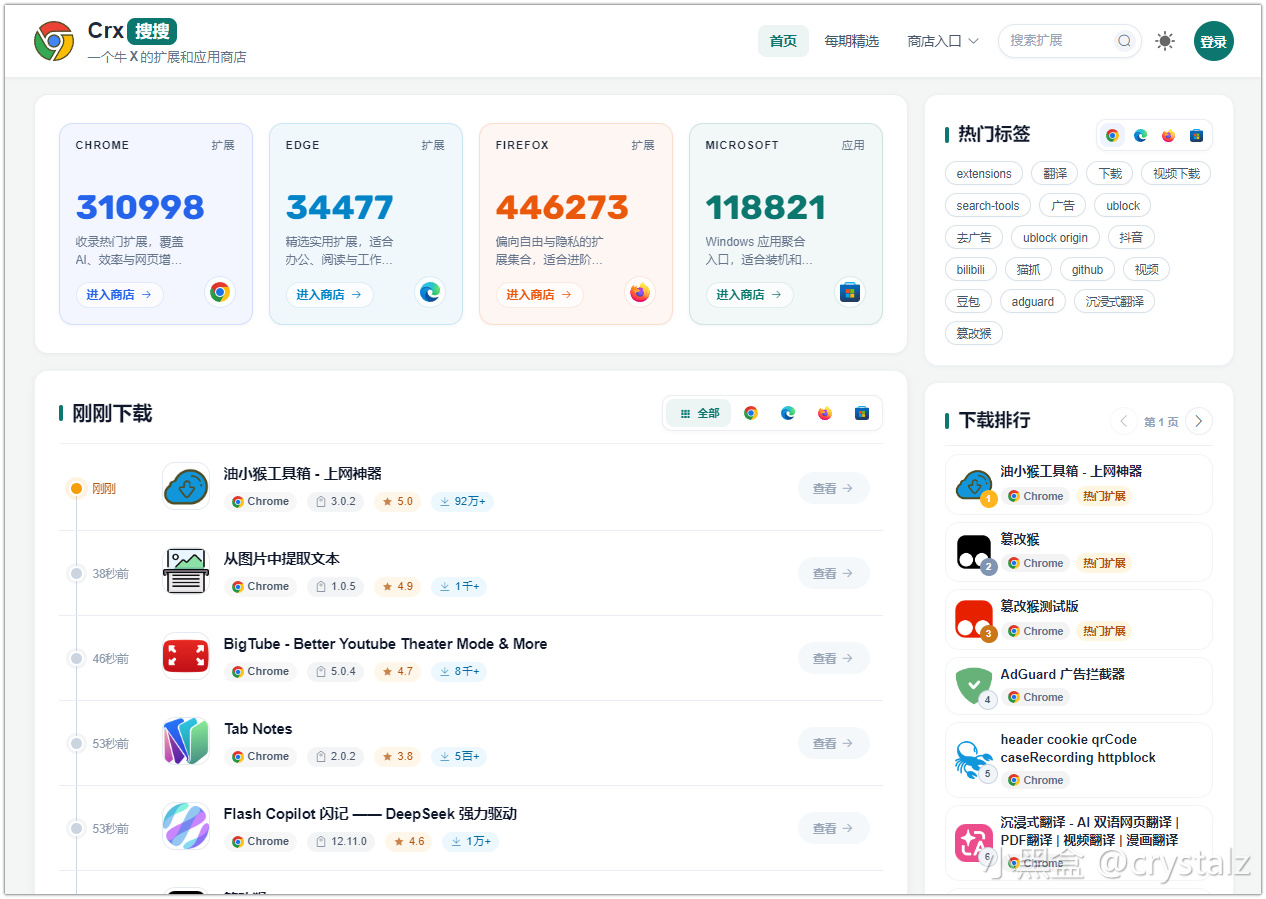
Task: Click the search magnifier icon
Action: click(1125, 41)
